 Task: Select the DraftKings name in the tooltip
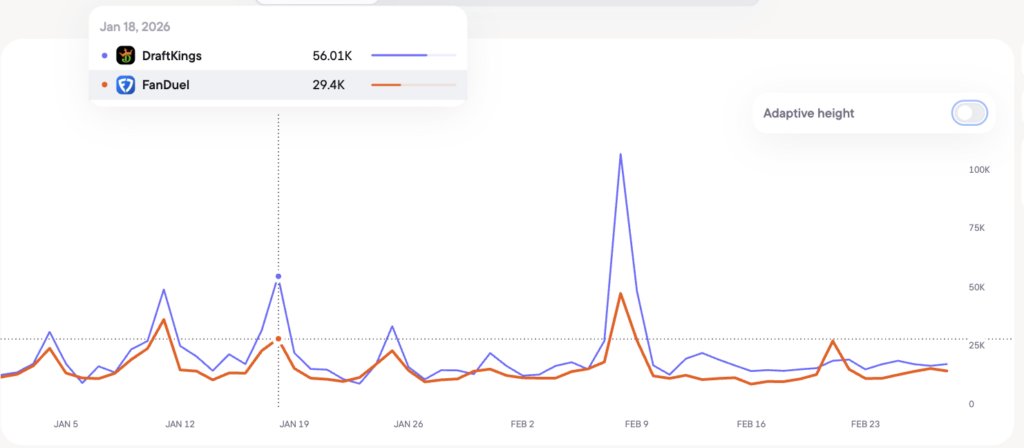pyautogui.click(x=172, y=56)
